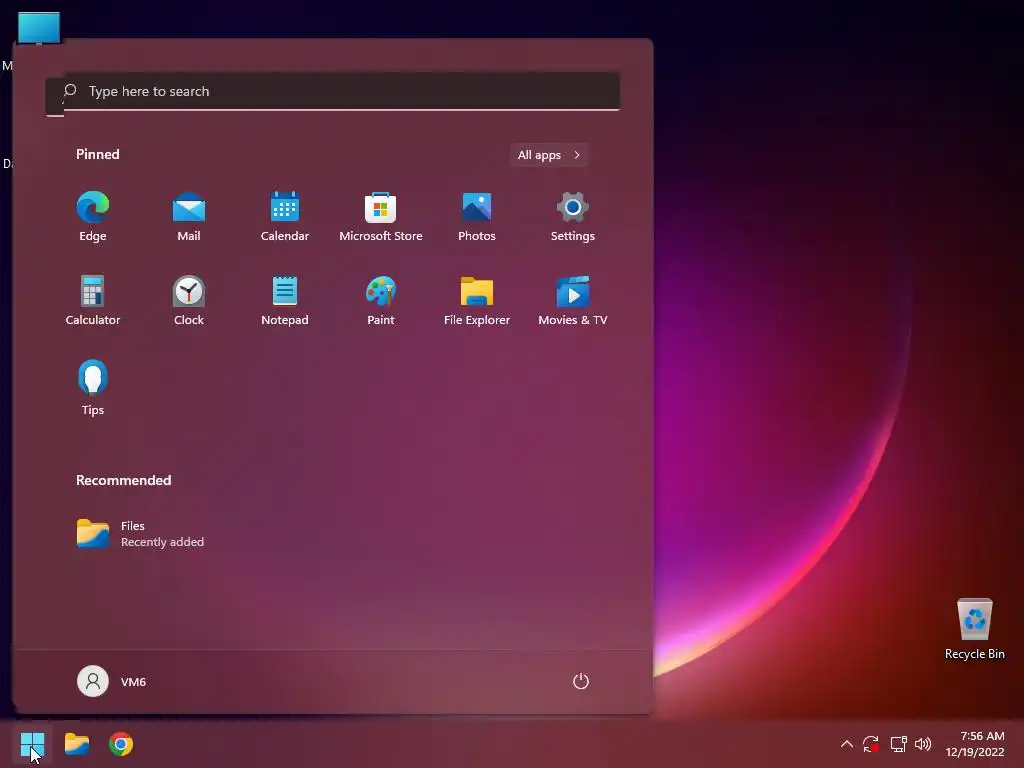The height and width of the screenshot is (768, 1024).
Task: Click the power button icon
Action: pyautogui.click(x=581, y=681)
